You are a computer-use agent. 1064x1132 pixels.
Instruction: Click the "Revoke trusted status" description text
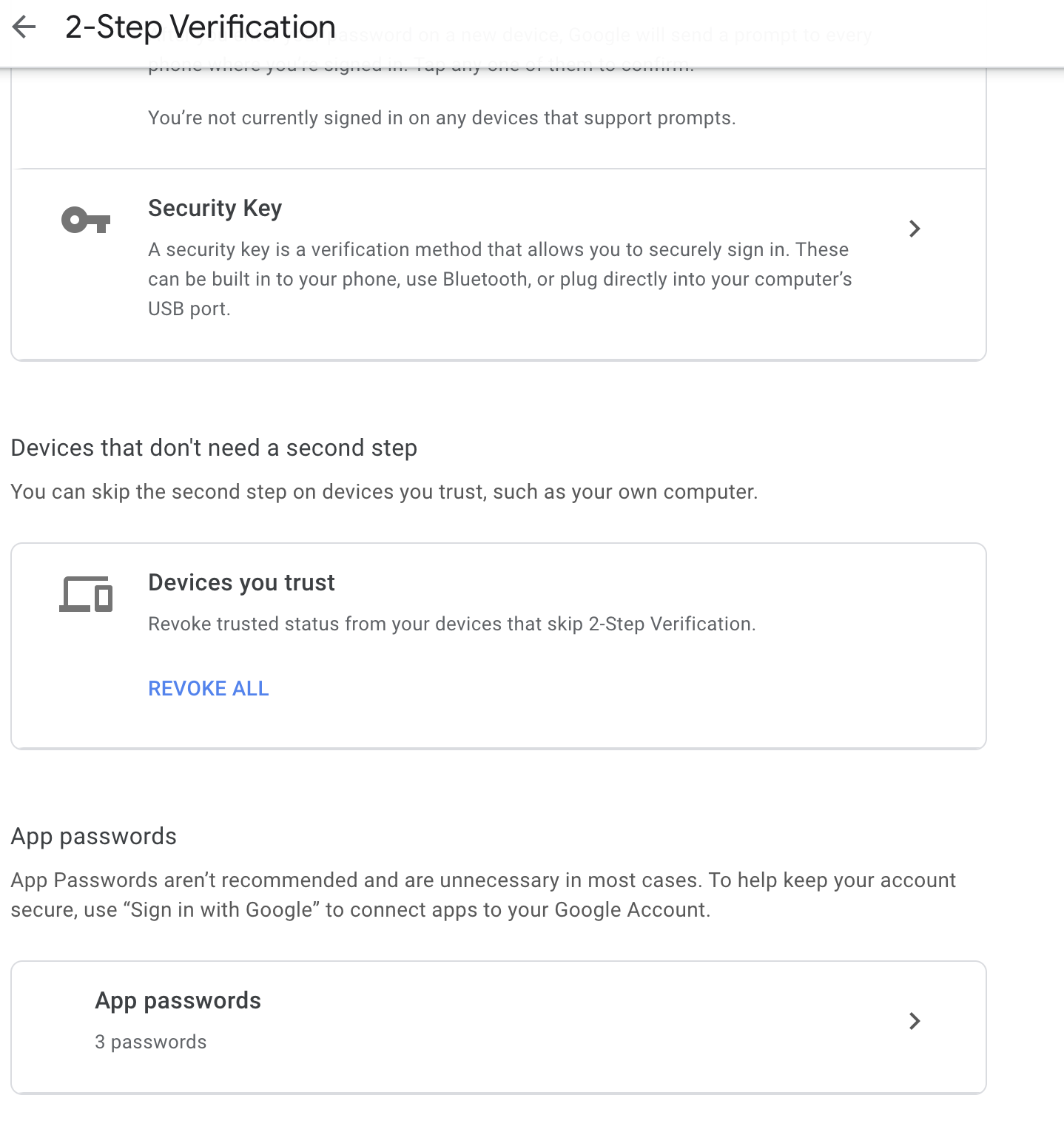[x=451, y=624]
